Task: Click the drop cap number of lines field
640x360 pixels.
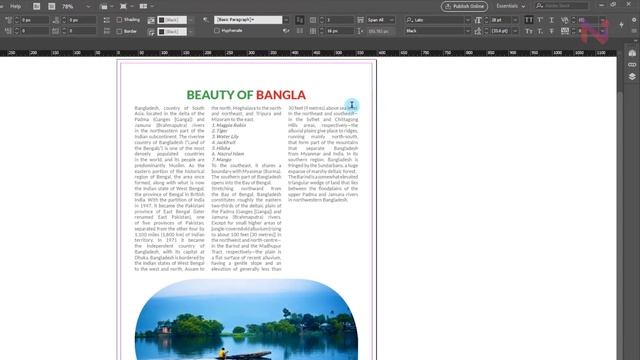Action: coord(35,31)
